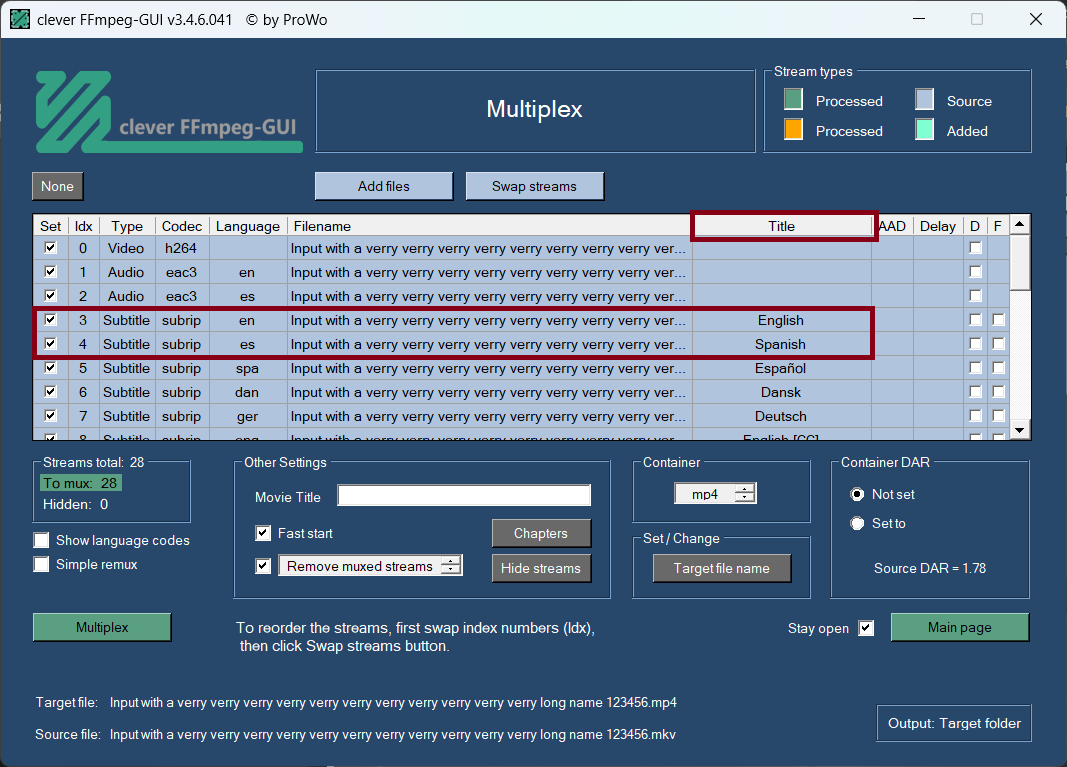Click the 'Source DAR = 1.78' text
This screenshot has width=1067, height=767.
click(930, 568)
